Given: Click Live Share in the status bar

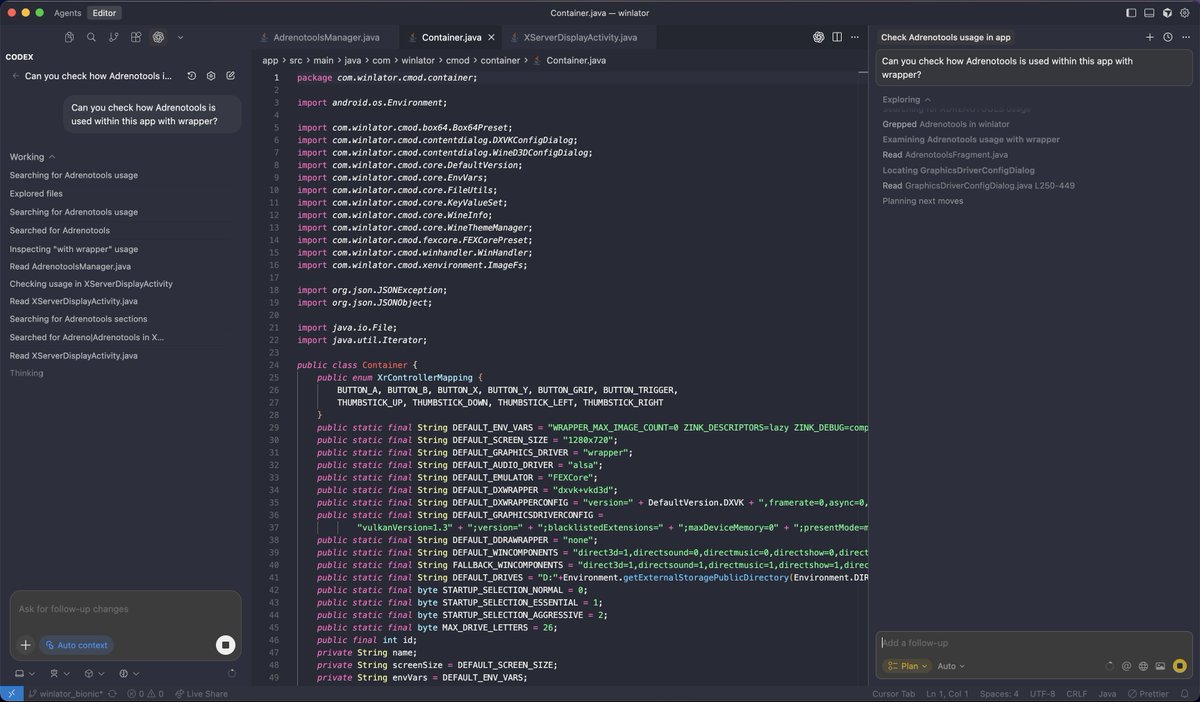Looking at the screenshot, I should [x=200, y=693].
